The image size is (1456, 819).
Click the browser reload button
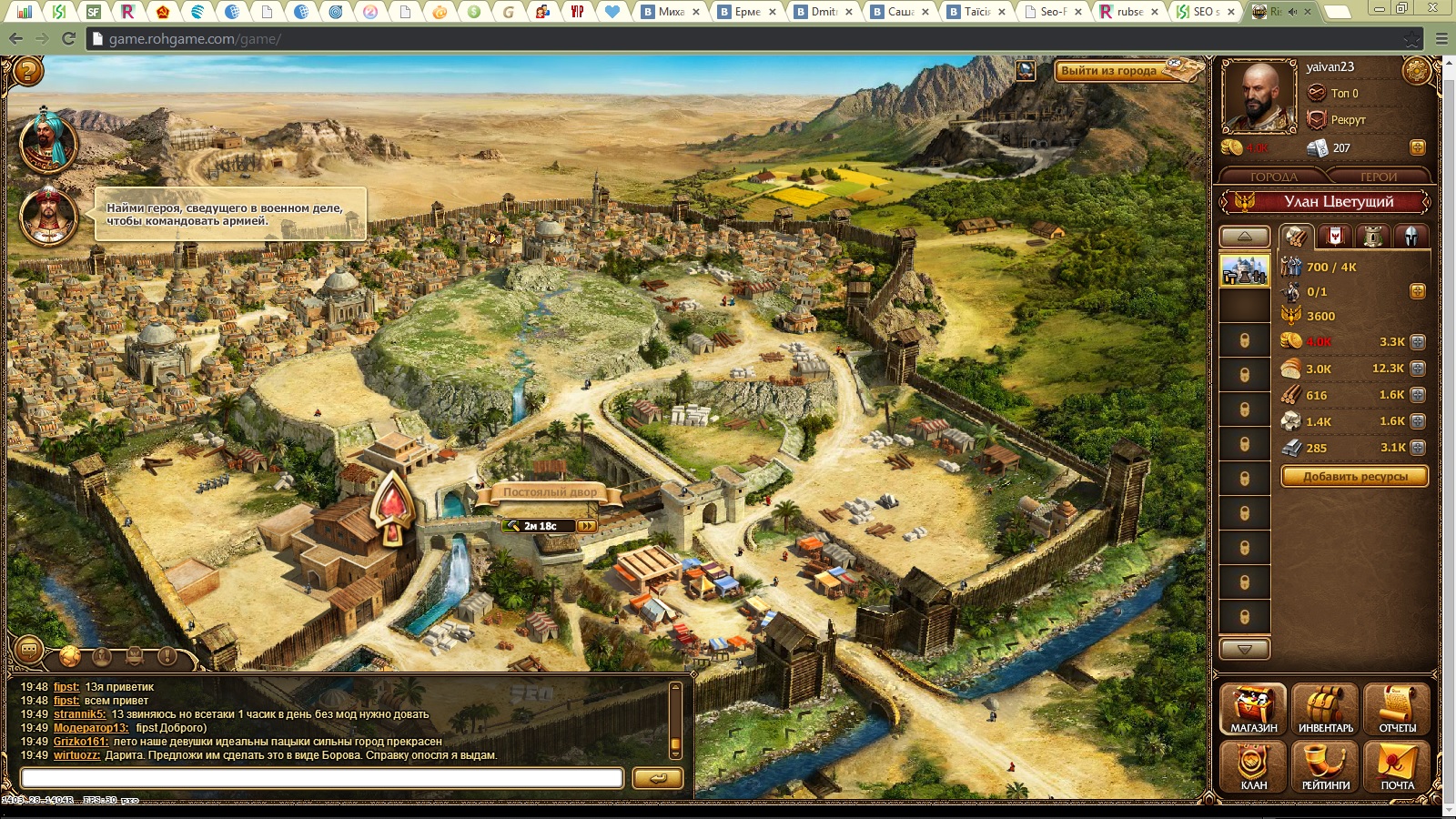coord(68,39)
